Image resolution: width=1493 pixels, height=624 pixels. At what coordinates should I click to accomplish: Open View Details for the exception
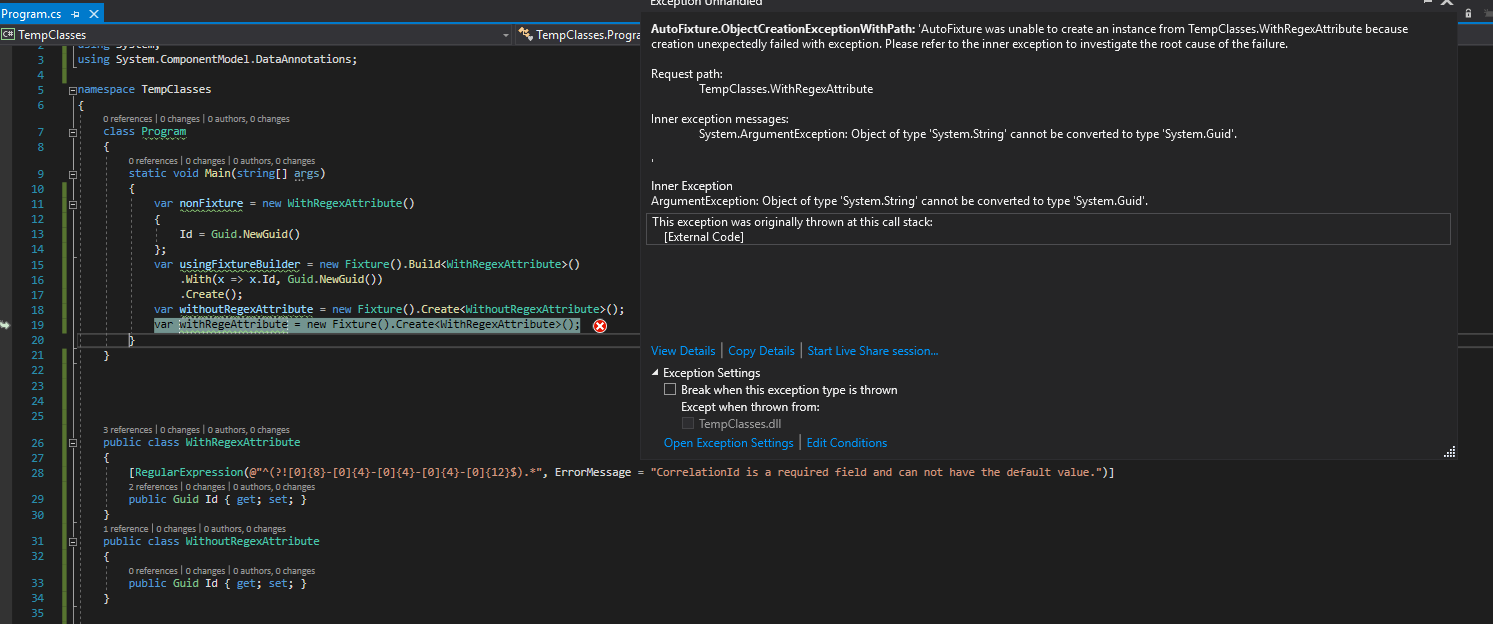pyautogui.click(x=683, y=350)
